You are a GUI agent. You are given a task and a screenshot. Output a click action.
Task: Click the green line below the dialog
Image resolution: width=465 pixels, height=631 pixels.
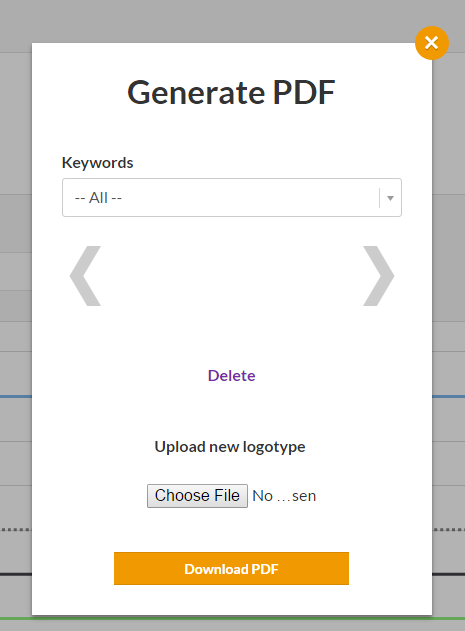tap(232, 618)
